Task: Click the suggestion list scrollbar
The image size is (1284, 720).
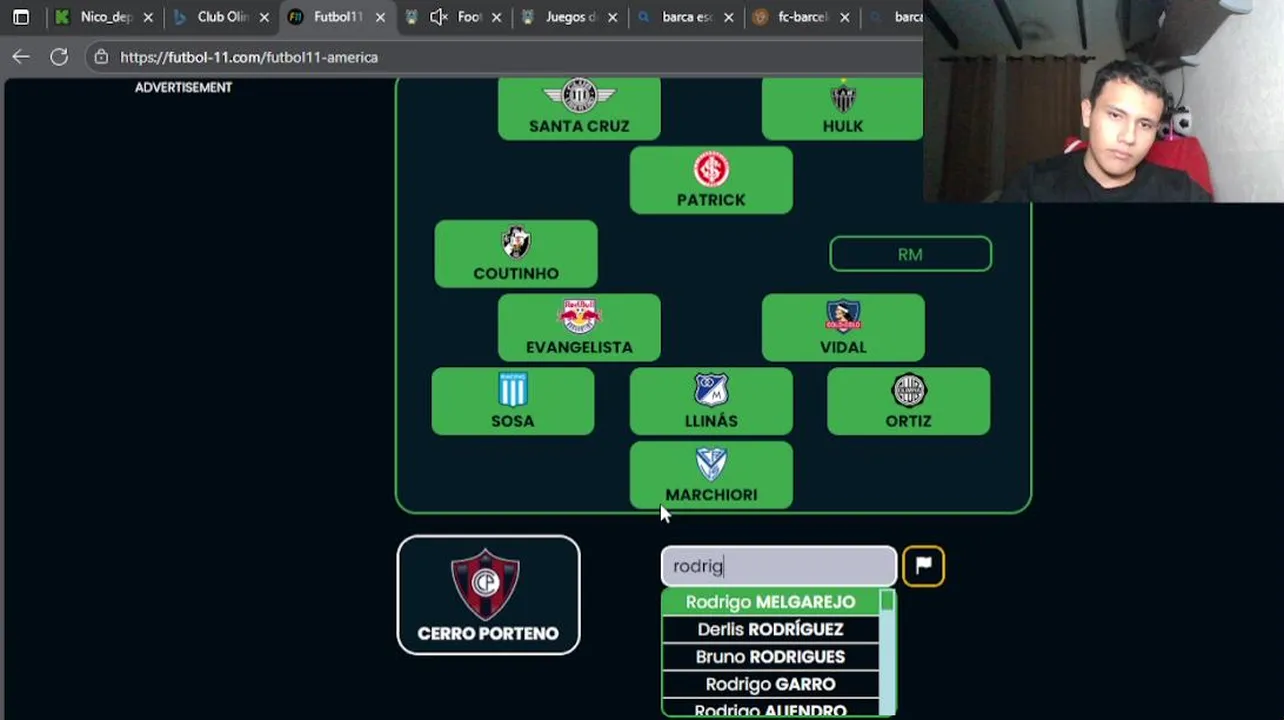Action: (887, 654)
